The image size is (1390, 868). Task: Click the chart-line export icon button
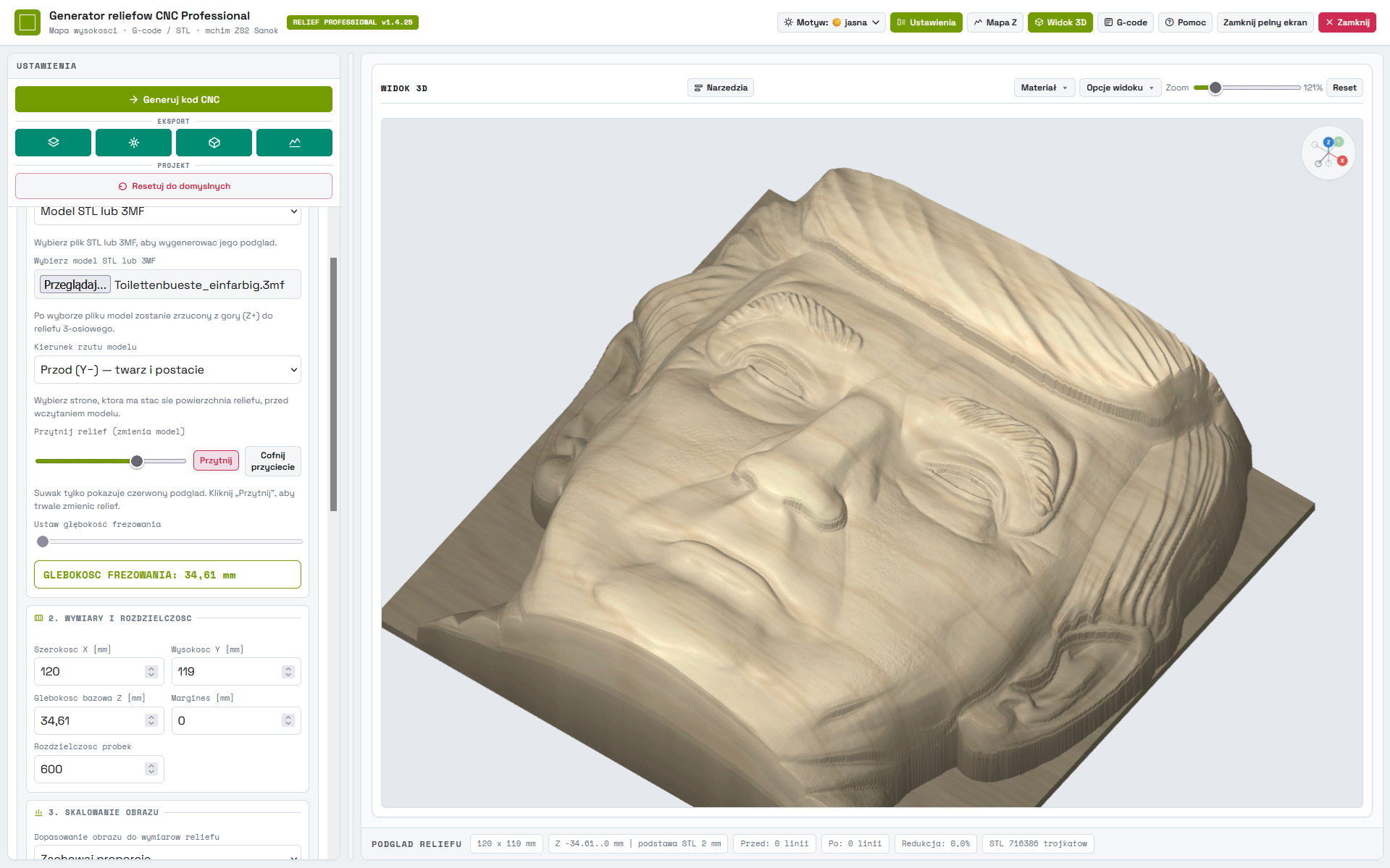[294, 143]
